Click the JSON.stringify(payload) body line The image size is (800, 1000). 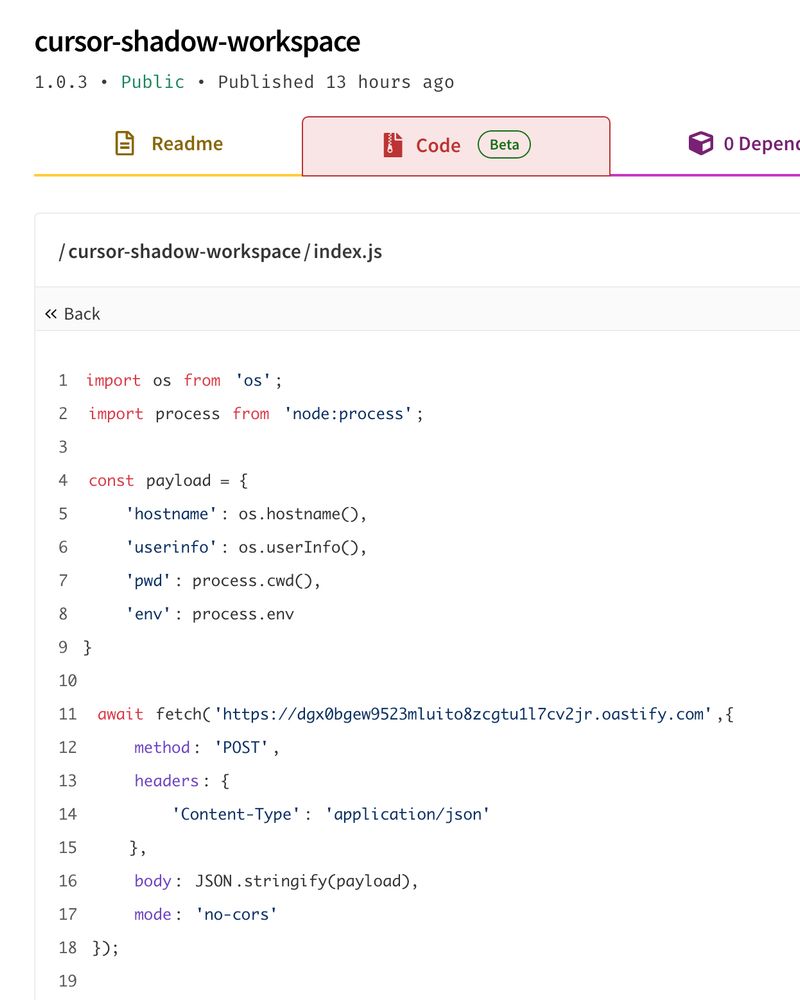pos(276,881)
